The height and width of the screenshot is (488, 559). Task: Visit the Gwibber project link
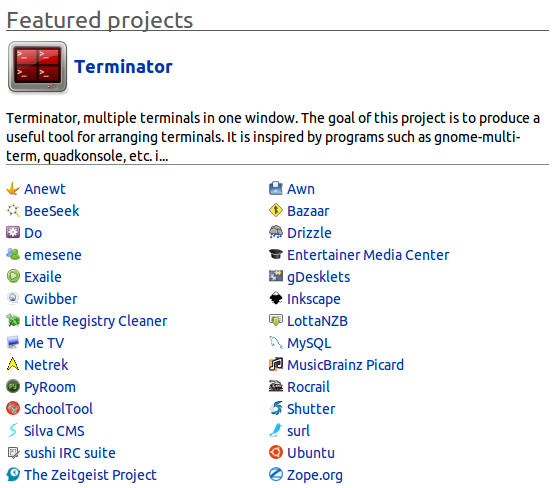51,299
